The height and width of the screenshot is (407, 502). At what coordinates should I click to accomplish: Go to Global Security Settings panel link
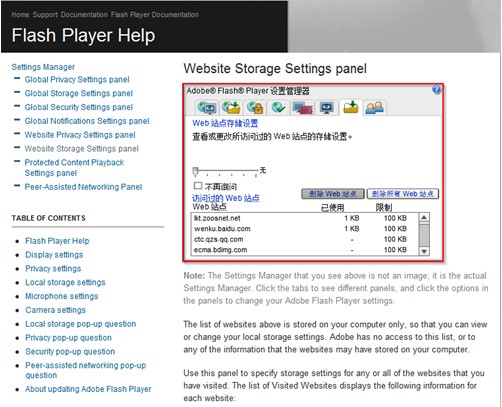coord(79,107)
